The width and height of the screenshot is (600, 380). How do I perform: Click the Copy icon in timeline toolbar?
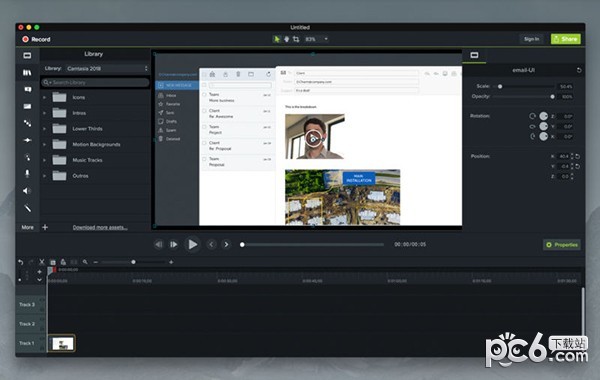click(53, 262)
